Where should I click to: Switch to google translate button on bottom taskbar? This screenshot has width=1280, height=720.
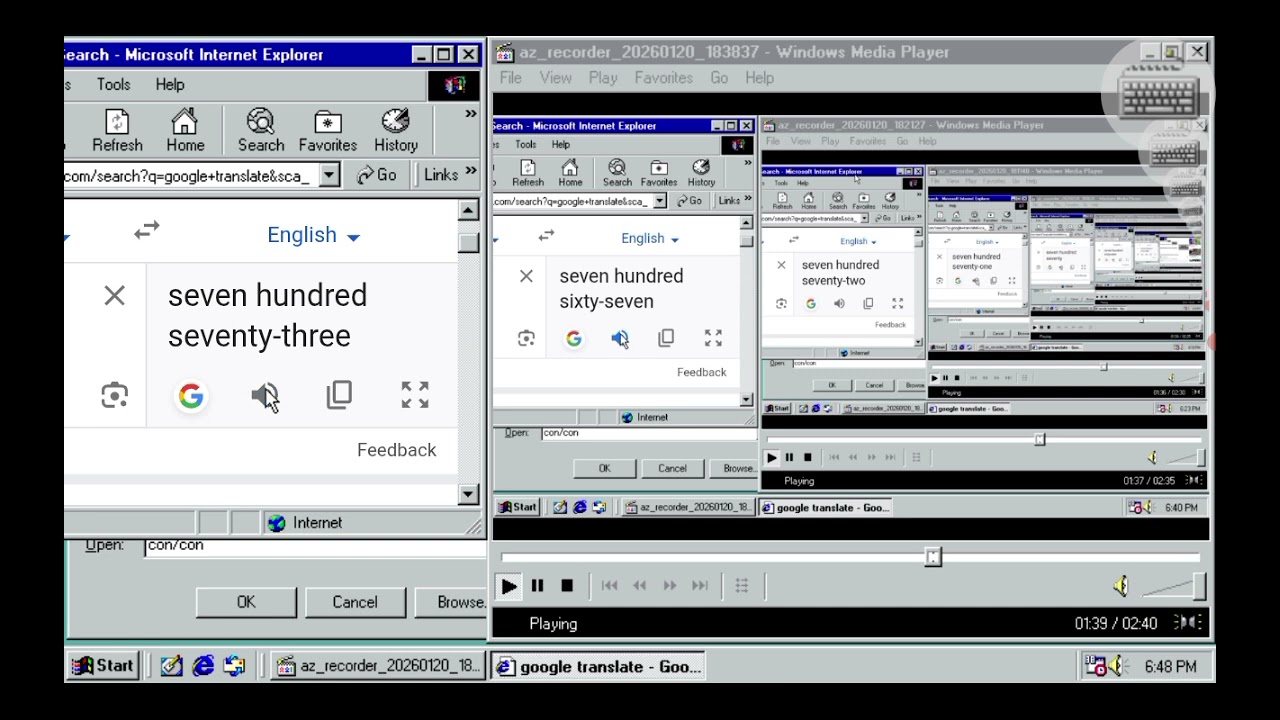tap(598, 666)
